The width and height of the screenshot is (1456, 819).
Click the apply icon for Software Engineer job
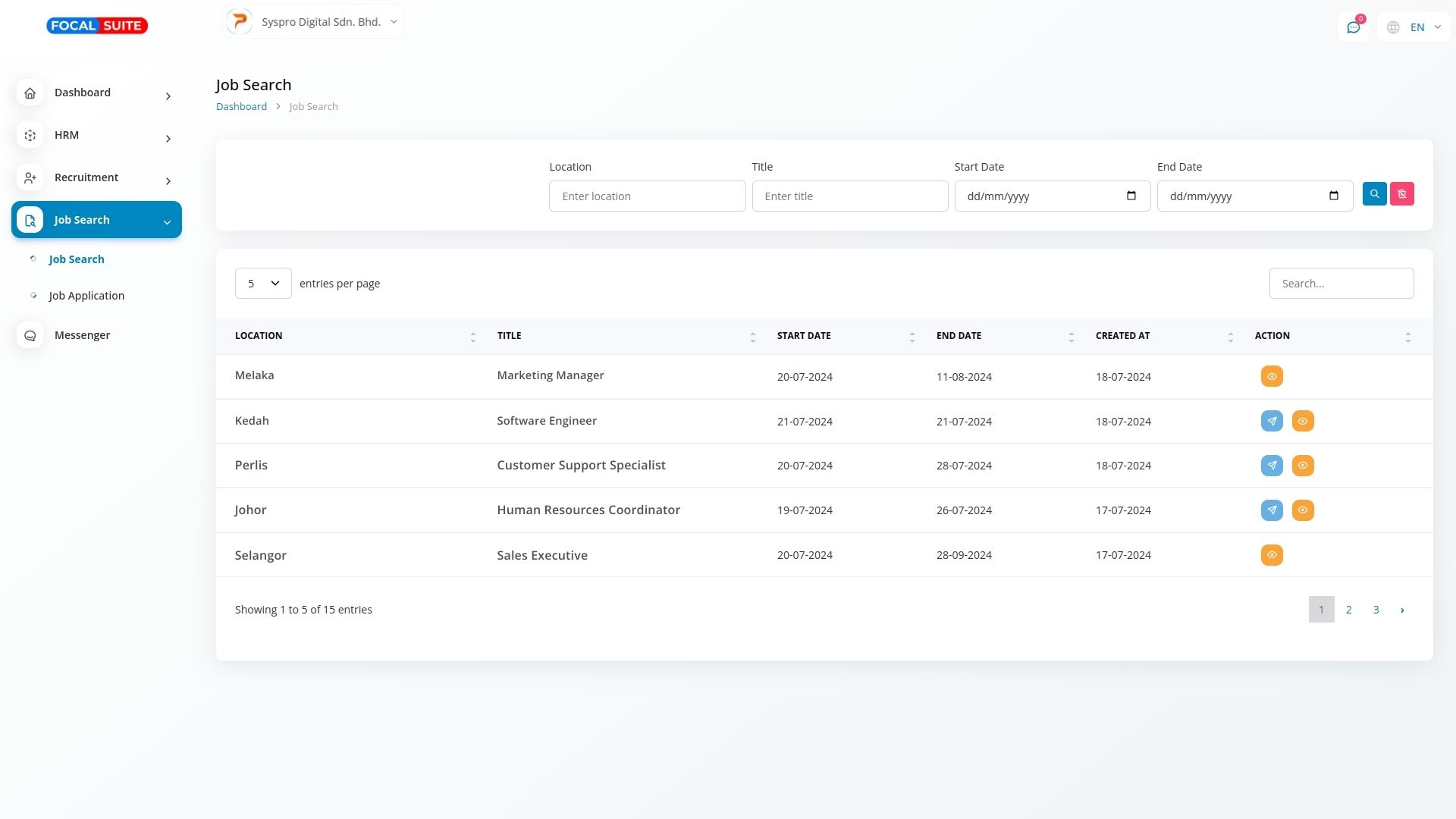pyautogui.click(x=1272, y=421)
